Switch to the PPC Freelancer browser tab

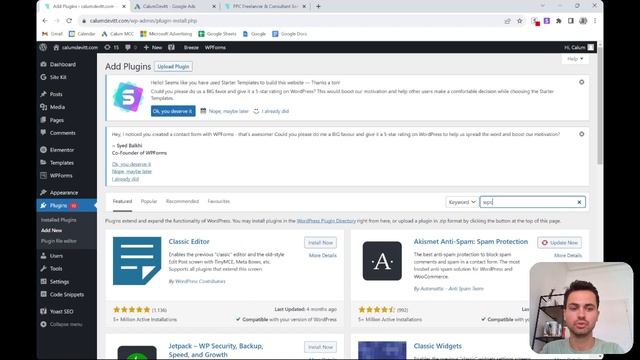tap(265, 7)
